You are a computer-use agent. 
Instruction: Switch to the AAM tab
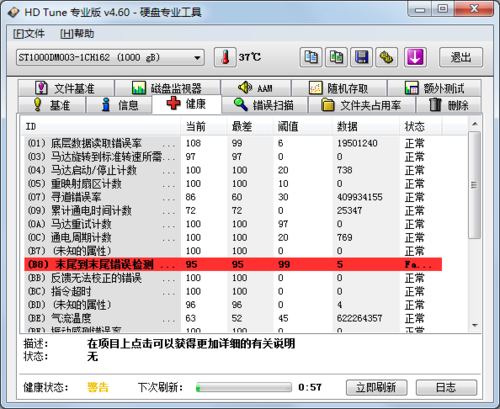[x=256, y=88]
